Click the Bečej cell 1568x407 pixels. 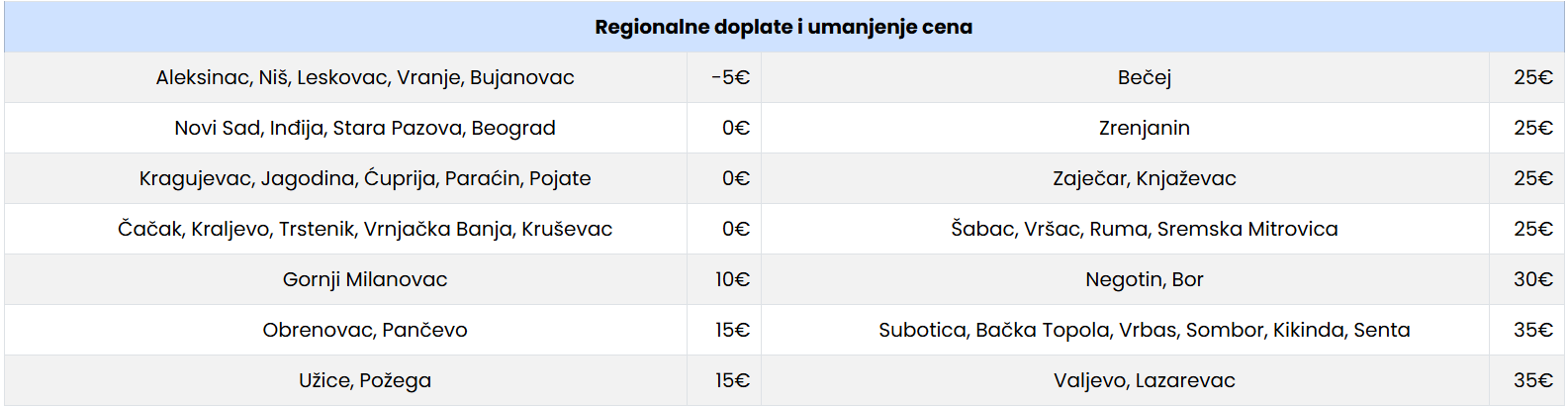[x=1145, y=77]
